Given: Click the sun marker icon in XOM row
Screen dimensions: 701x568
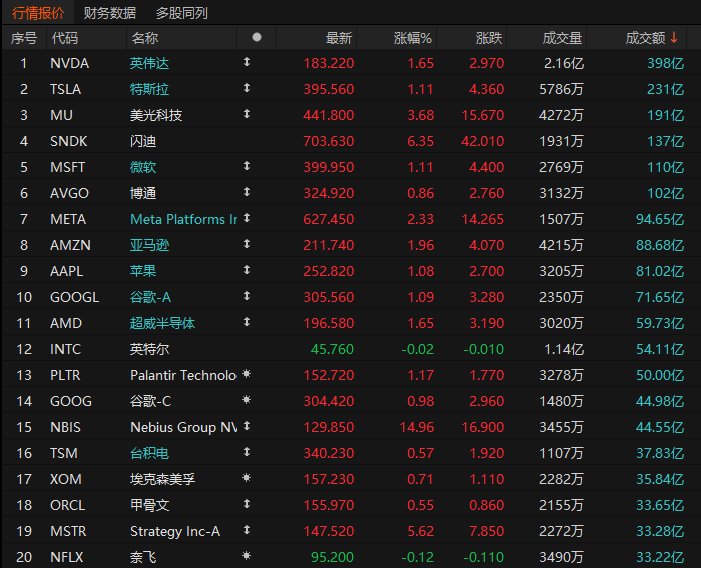Looking at the screenshot, I should 246,478.
